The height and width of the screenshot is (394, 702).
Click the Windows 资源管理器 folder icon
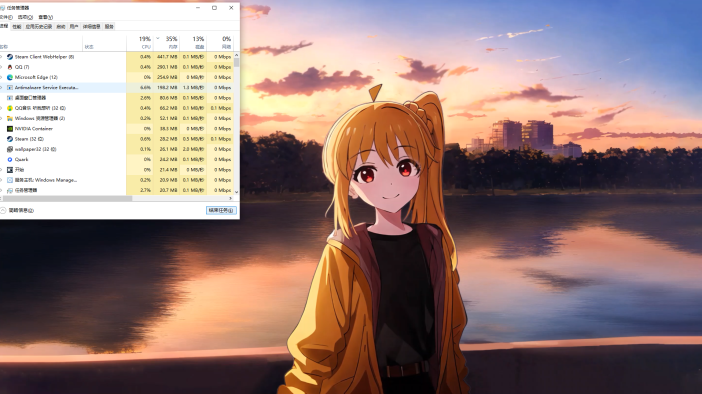10,119
